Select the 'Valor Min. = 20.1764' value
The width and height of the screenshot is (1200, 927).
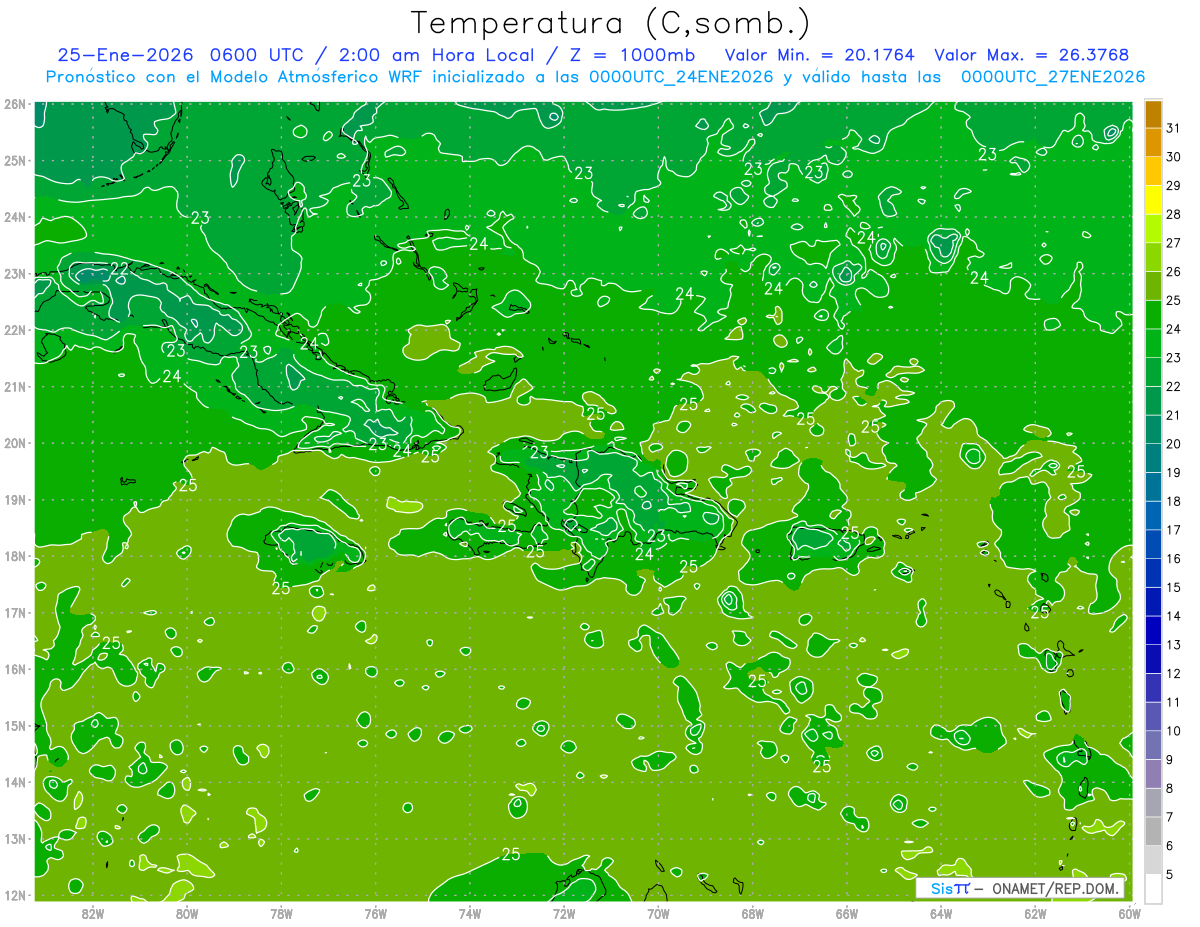click(821, 55)
